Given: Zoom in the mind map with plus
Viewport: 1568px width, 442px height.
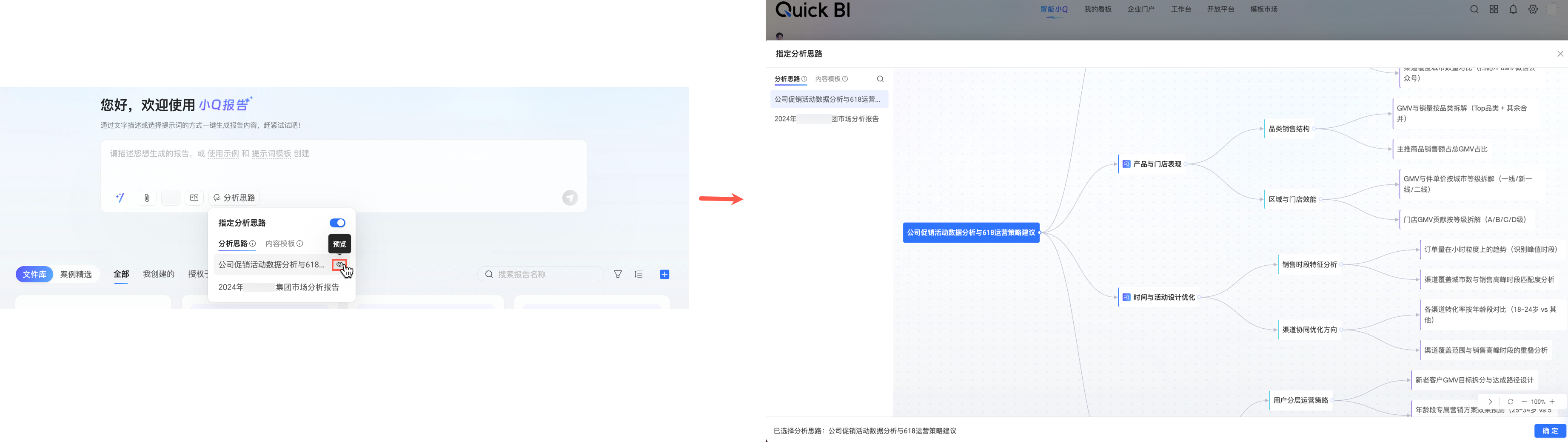Looking at the screenshot, I should (1552, 402).
